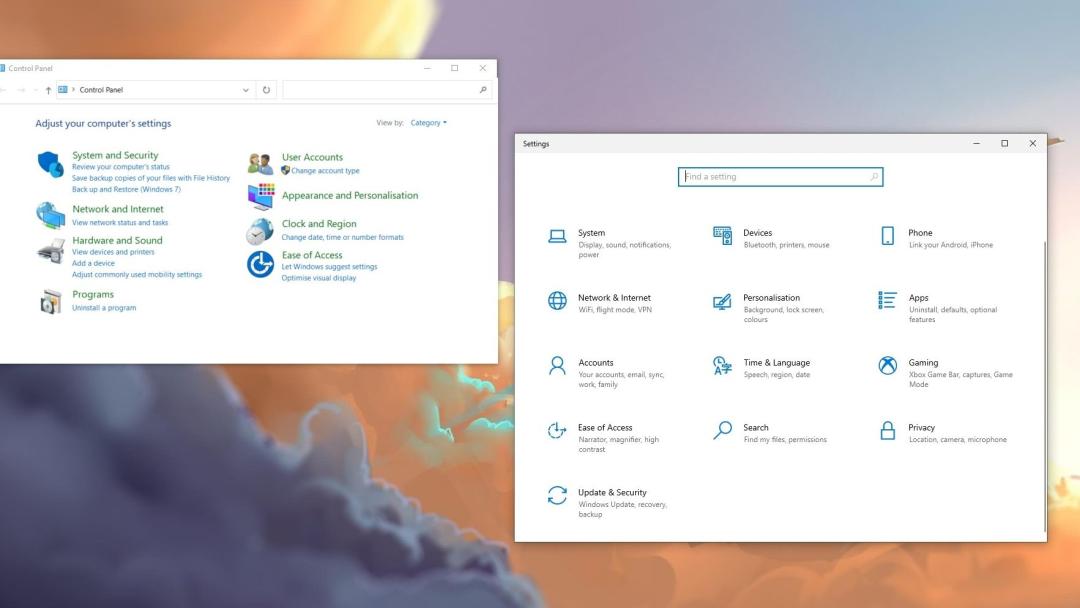This screenshot has width=1080, height=608.
Task: Open Privacy padlock icon in Settings
Action: [888, 431]
